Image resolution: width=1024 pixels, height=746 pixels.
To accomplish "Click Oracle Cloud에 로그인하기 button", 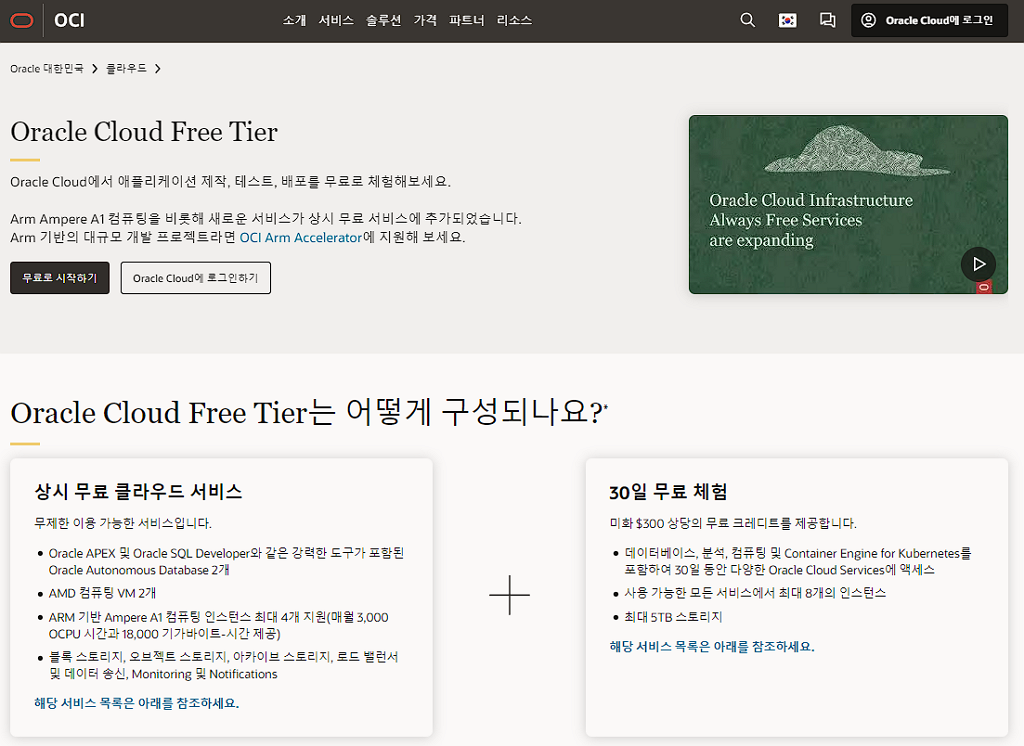I will 195,278.
